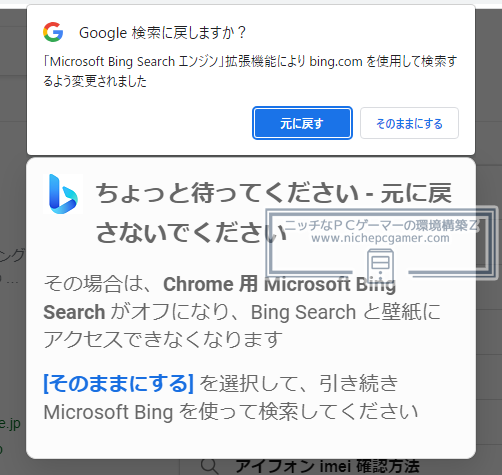Click the bold Chrome 用 Microsoft Bing Search text

tap(220, 298)
